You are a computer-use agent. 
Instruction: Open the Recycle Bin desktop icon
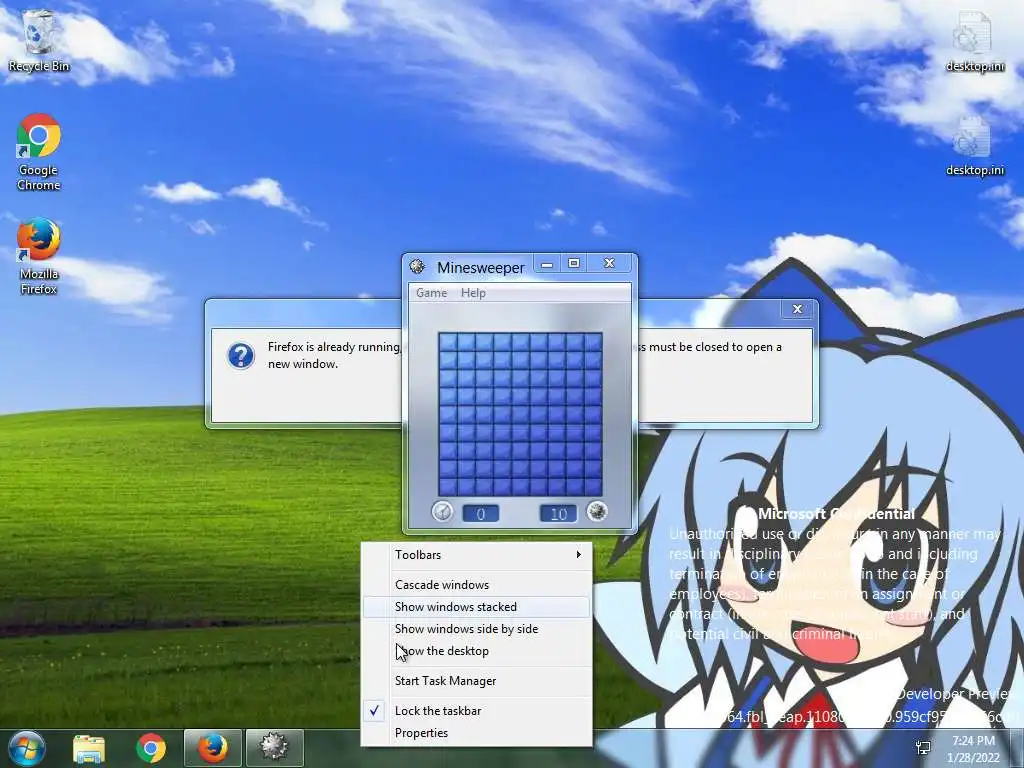[39, 40]
